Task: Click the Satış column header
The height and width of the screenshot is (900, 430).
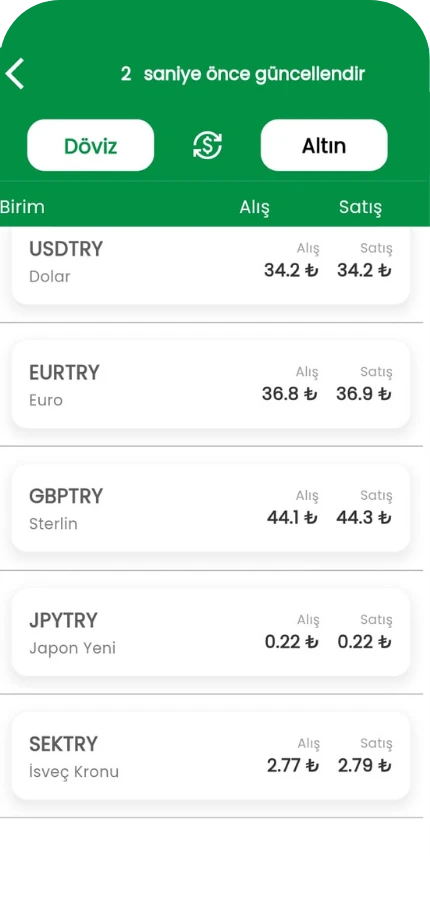Action: (360, 207)
